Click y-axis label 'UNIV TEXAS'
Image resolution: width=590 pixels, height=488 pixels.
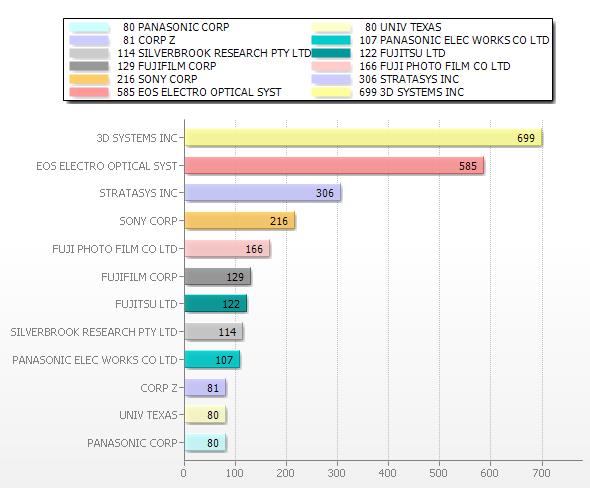(148, 415)
